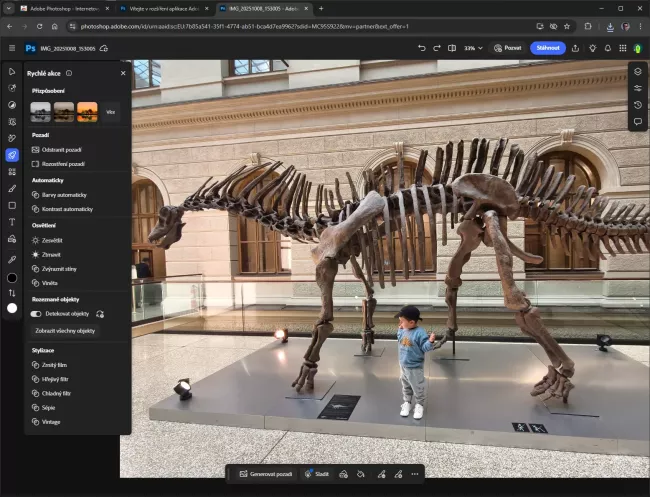Toggle before/after compare view icon
This screenshot has width=650, height=497.
[x=453, y=48]
